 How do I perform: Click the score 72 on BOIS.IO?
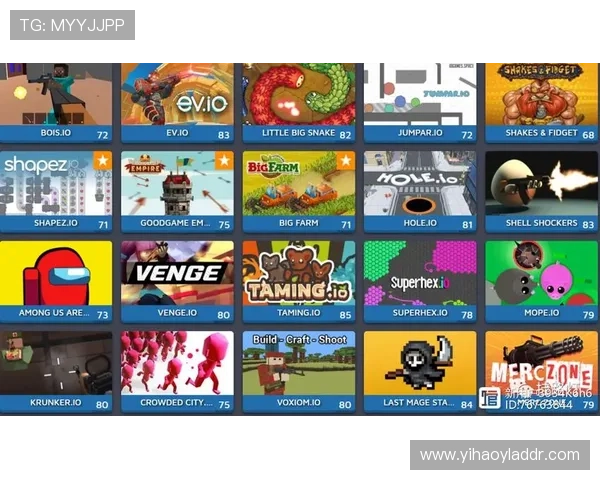[x=103, y=135]
